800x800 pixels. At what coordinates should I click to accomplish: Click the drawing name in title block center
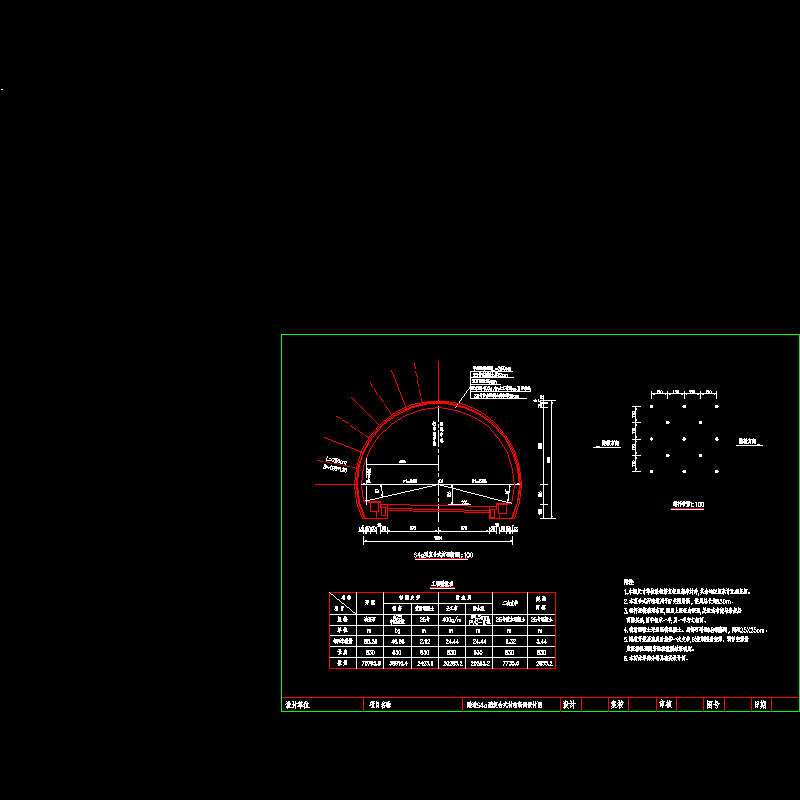pos(503,704)
